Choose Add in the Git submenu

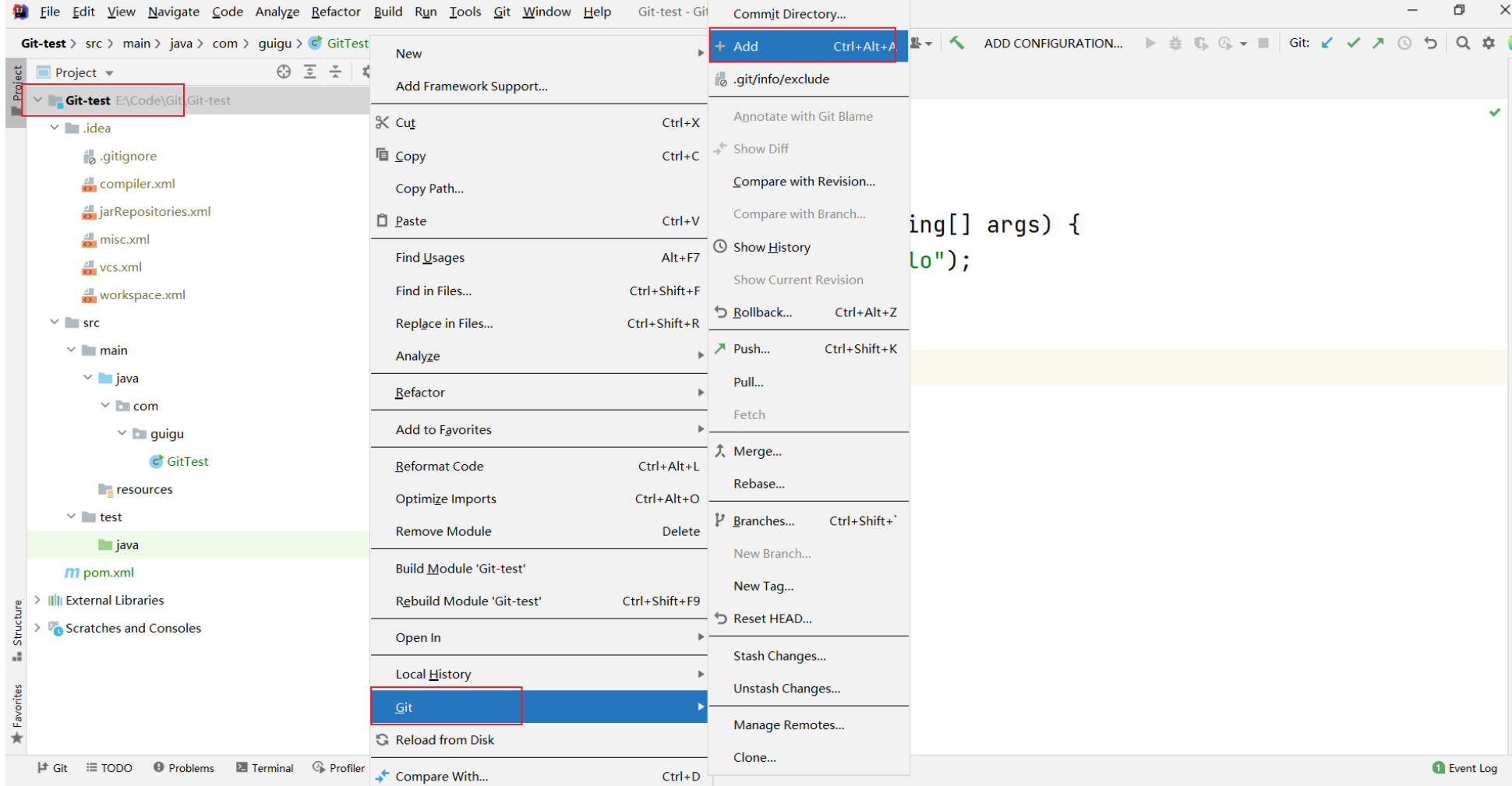point(809,46)
